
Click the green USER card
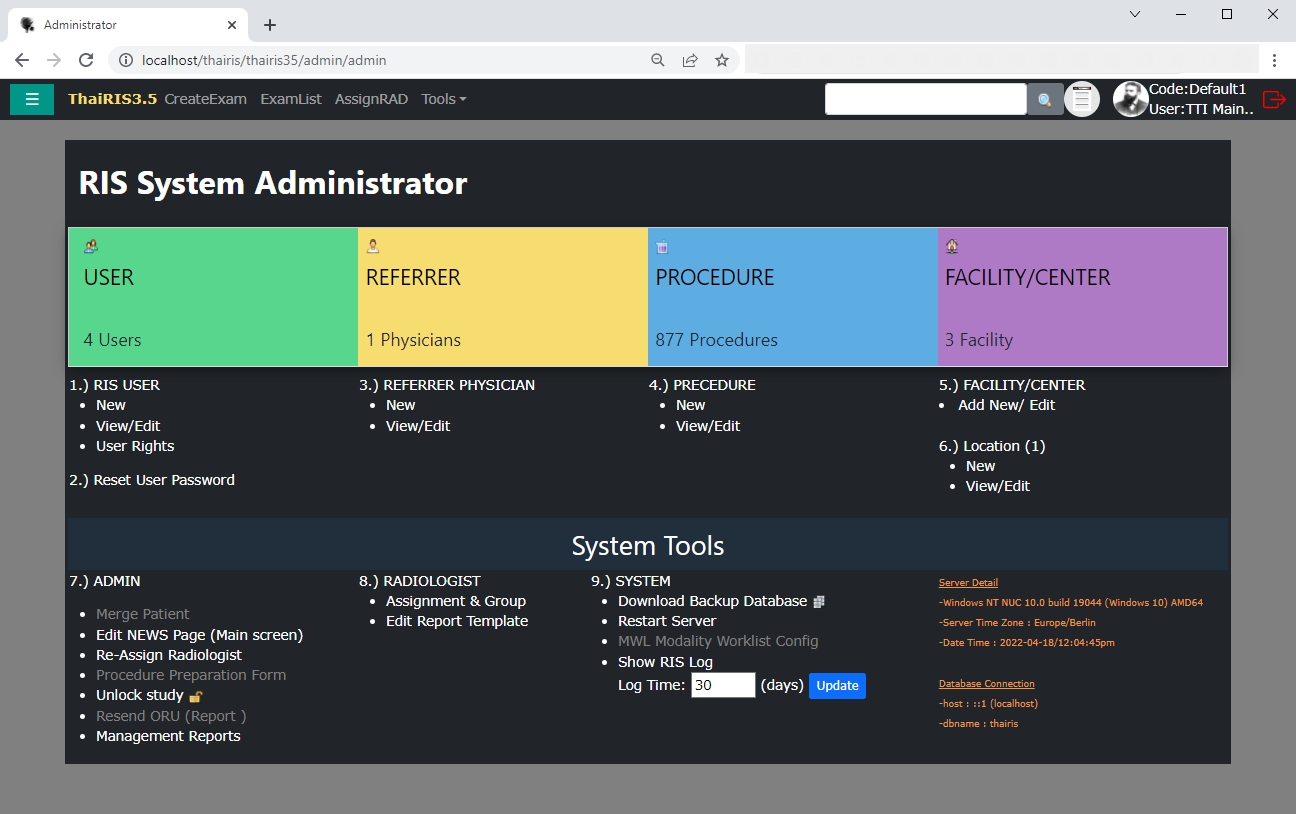click(x=213, y=297)
